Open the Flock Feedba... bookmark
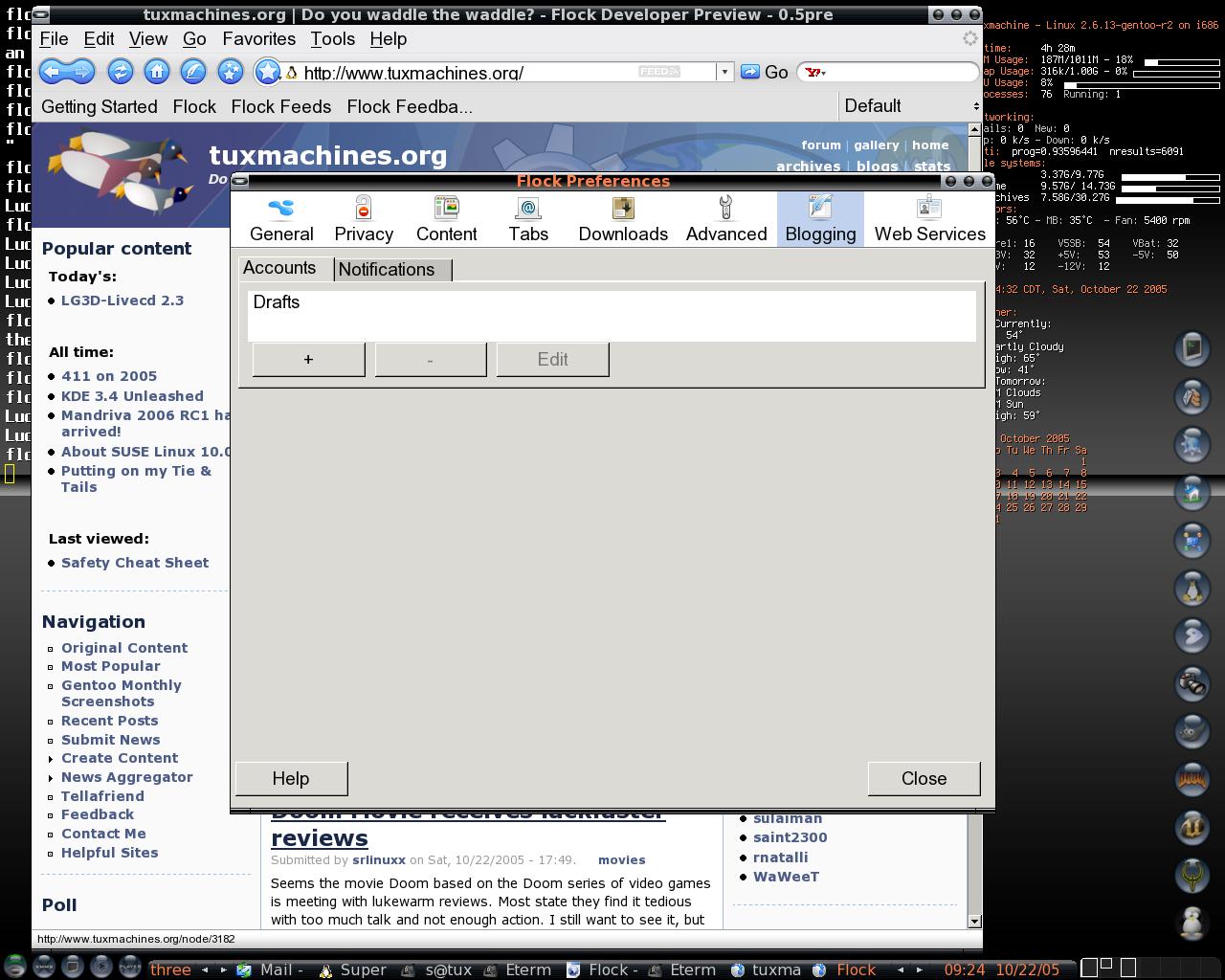Viewport: 1225px width, 980px height. pyautogui.click(x=410, y=106)
